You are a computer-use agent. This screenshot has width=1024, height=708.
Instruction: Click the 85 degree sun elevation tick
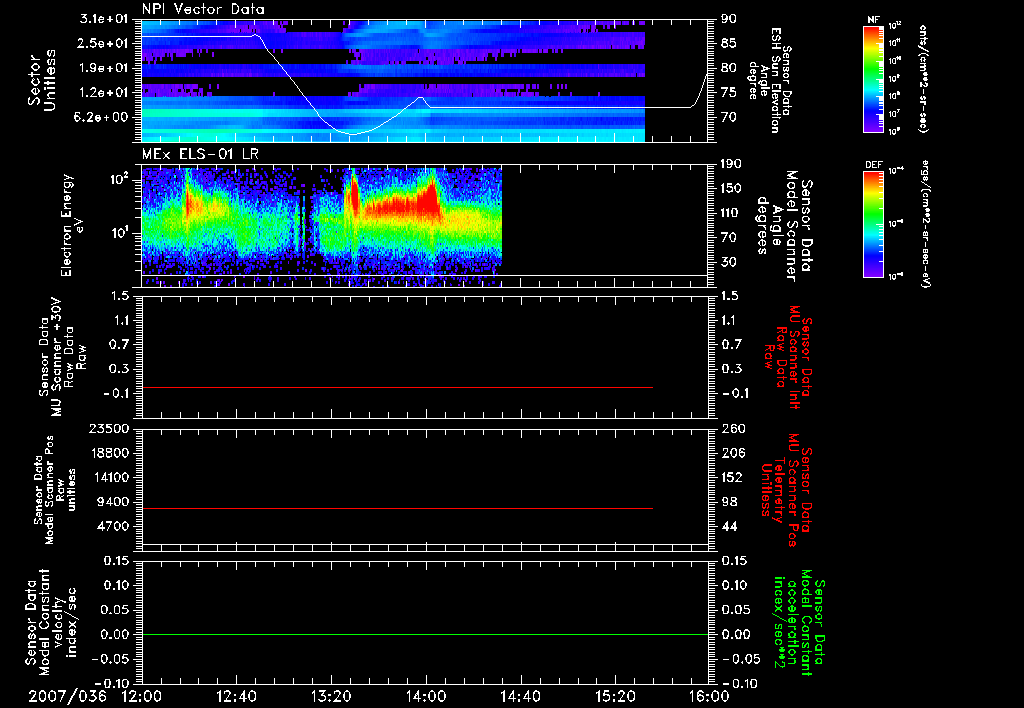coord(729,43)
